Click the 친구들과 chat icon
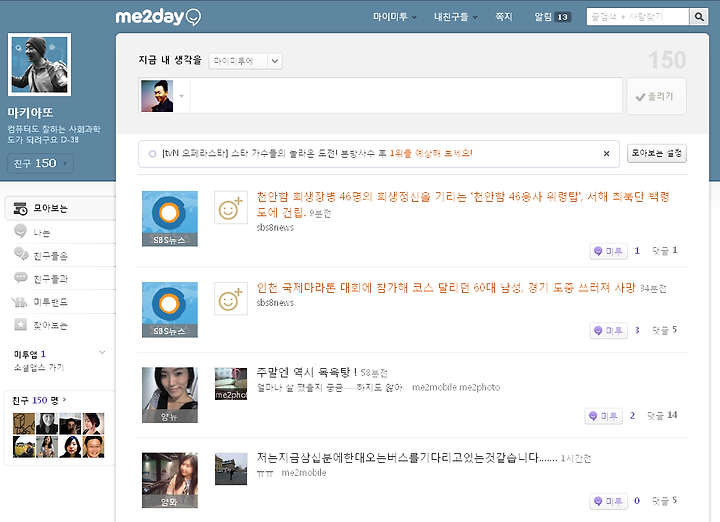 [x=21, y=277]
